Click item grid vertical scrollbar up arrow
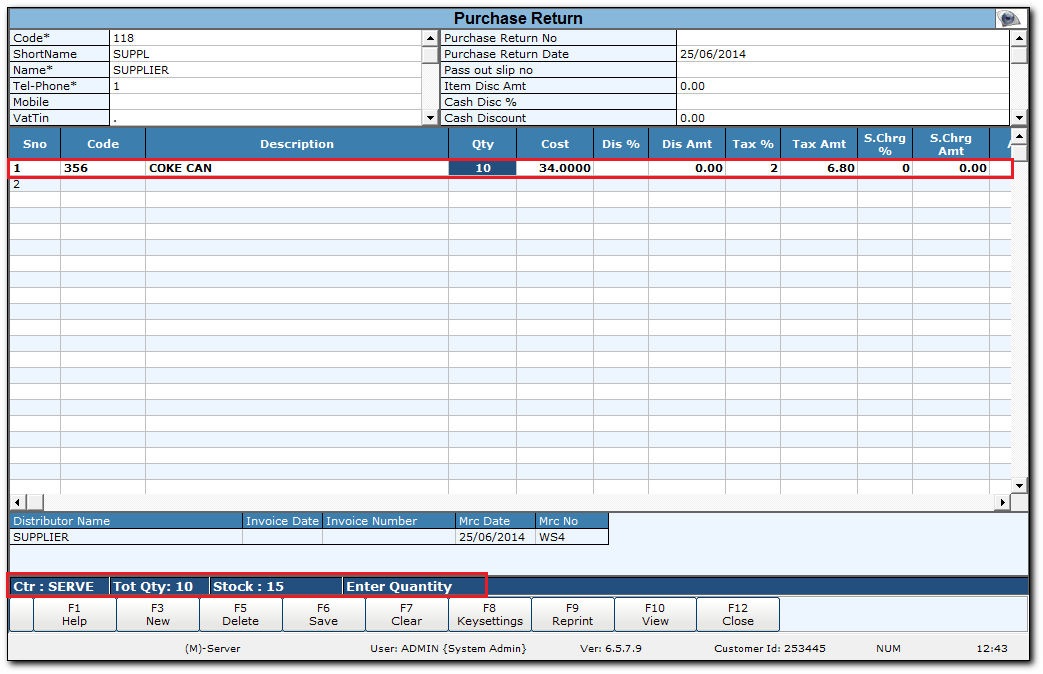 point(1019,136)
